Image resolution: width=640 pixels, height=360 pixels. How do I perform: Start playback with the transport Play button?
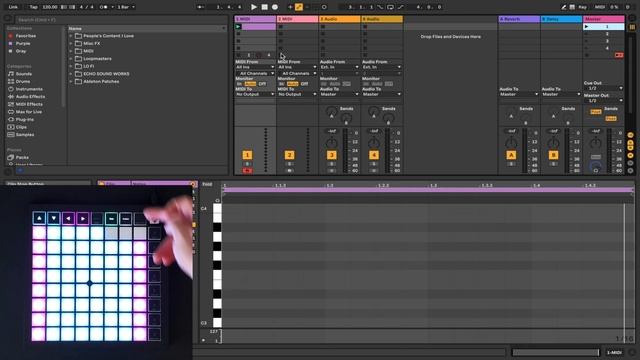click(x=254, y=7)
